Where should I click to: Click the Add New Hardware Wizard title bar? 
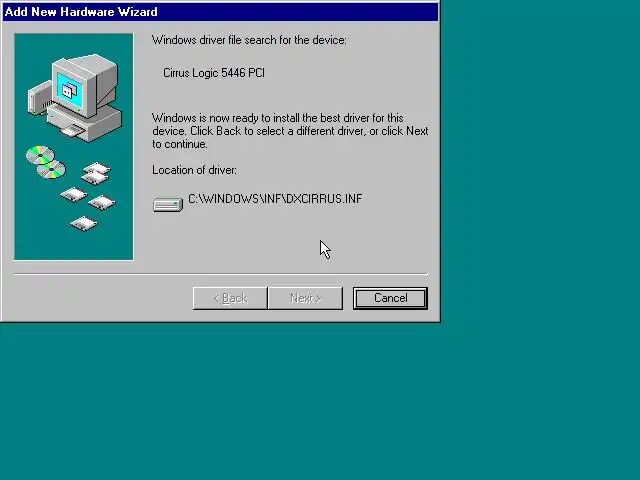point(220,12)
